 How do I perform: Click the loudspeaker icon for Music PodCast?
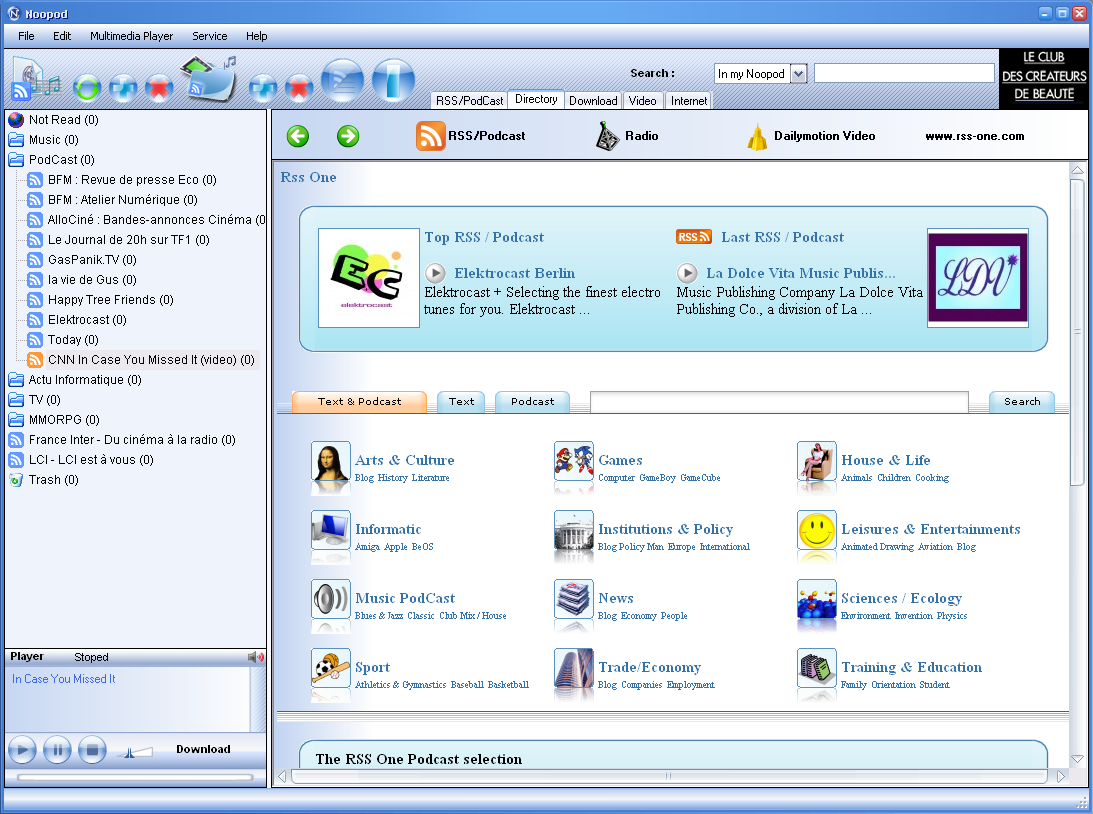click(x=330, y=599)
